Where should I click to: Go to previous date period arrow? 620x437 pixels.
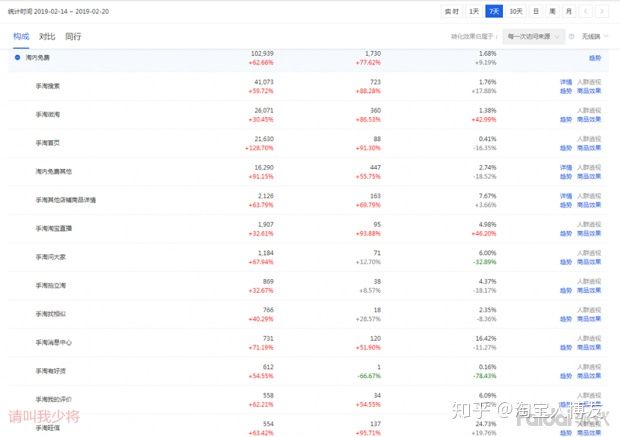coord(586,11)
